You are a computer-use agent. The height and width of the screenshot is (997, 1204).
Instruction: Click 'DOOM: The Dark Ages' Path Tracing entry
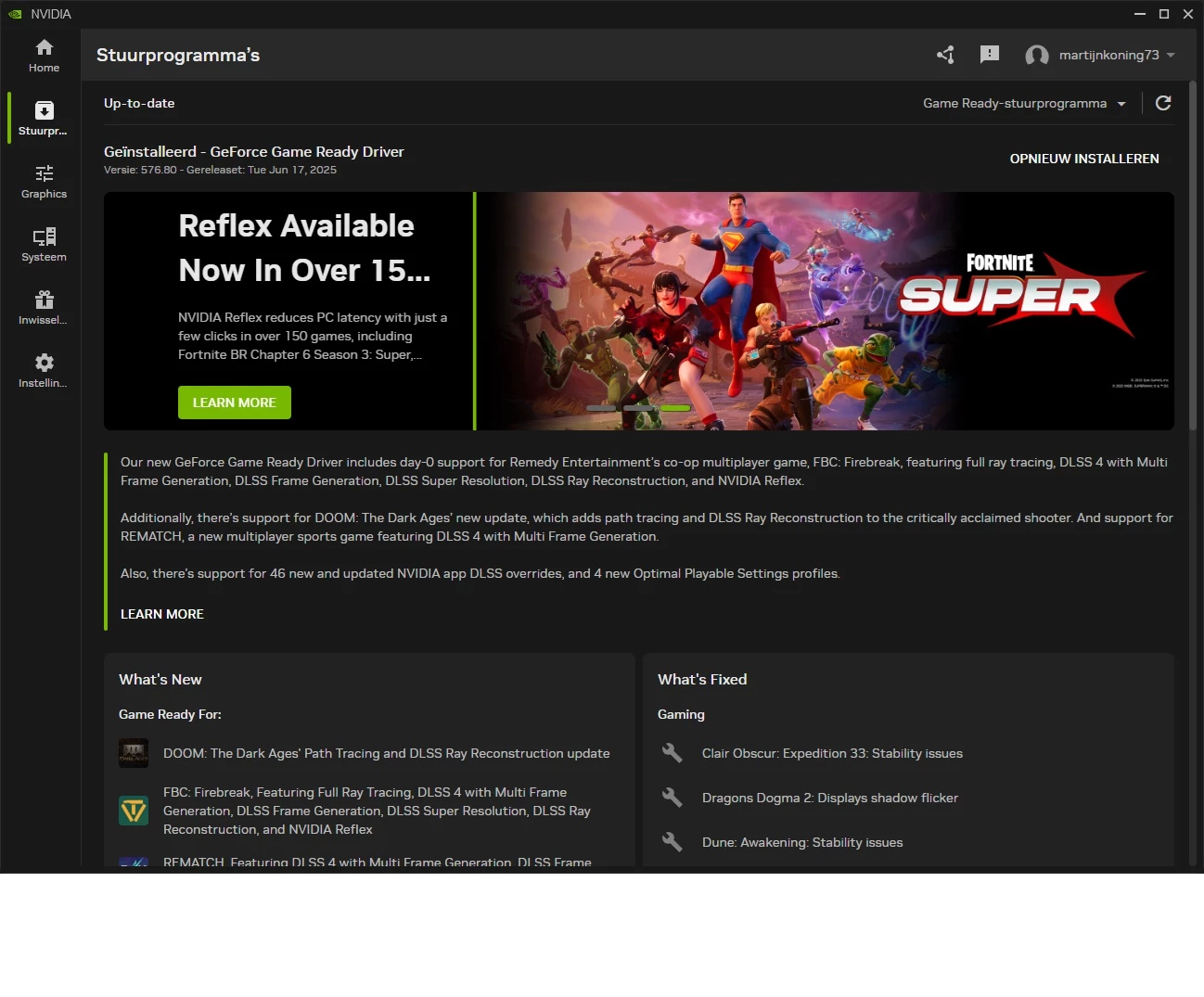(387, 753)
